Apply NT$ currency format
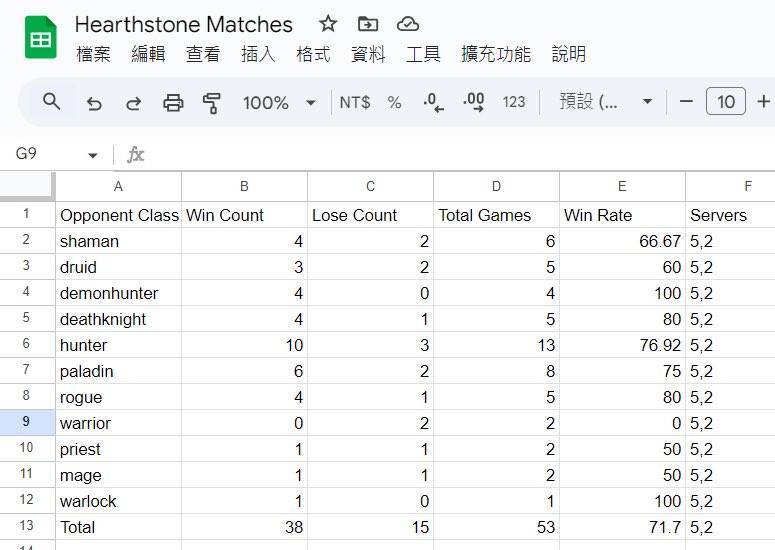The height and width of the screenshot is (550, 775). click(x=354, y=102)
